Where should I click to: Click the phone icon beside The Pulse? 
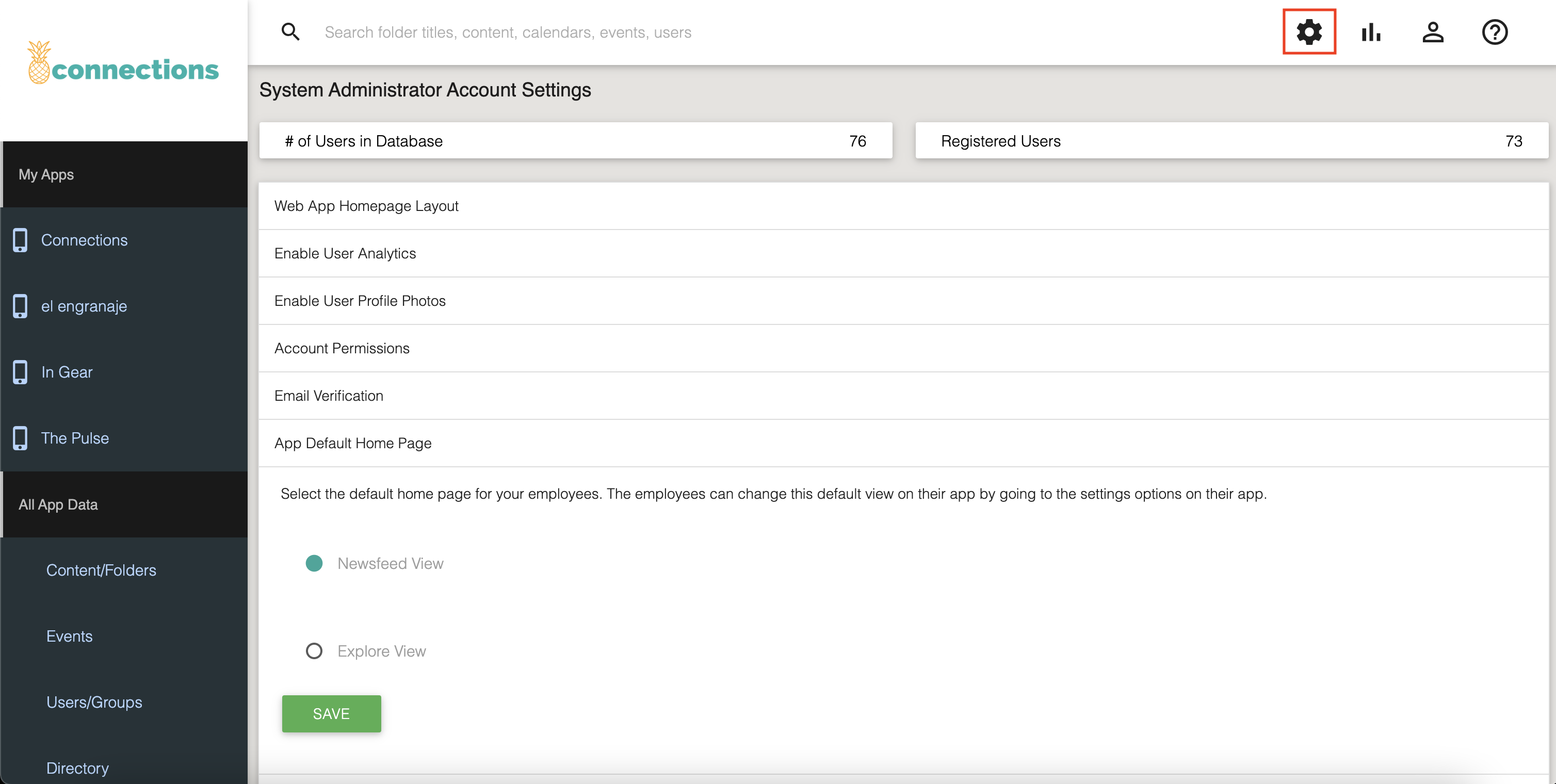[20, 438]
